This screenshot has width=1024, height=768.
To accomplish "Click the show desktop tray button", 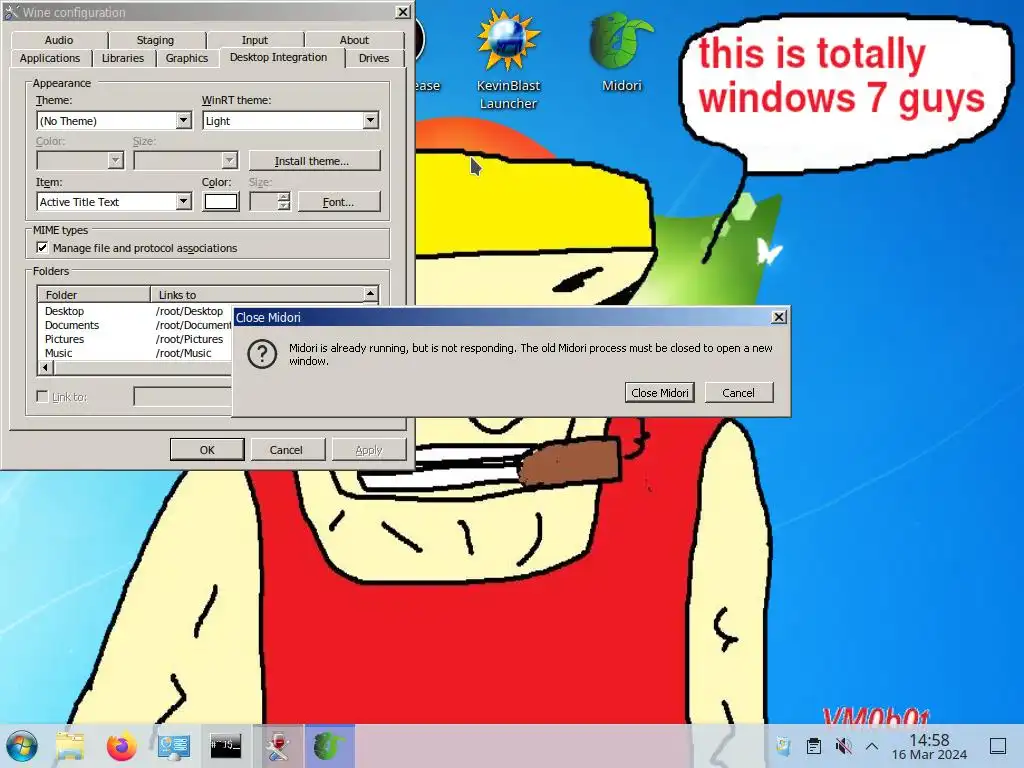I will coord(998,745).
